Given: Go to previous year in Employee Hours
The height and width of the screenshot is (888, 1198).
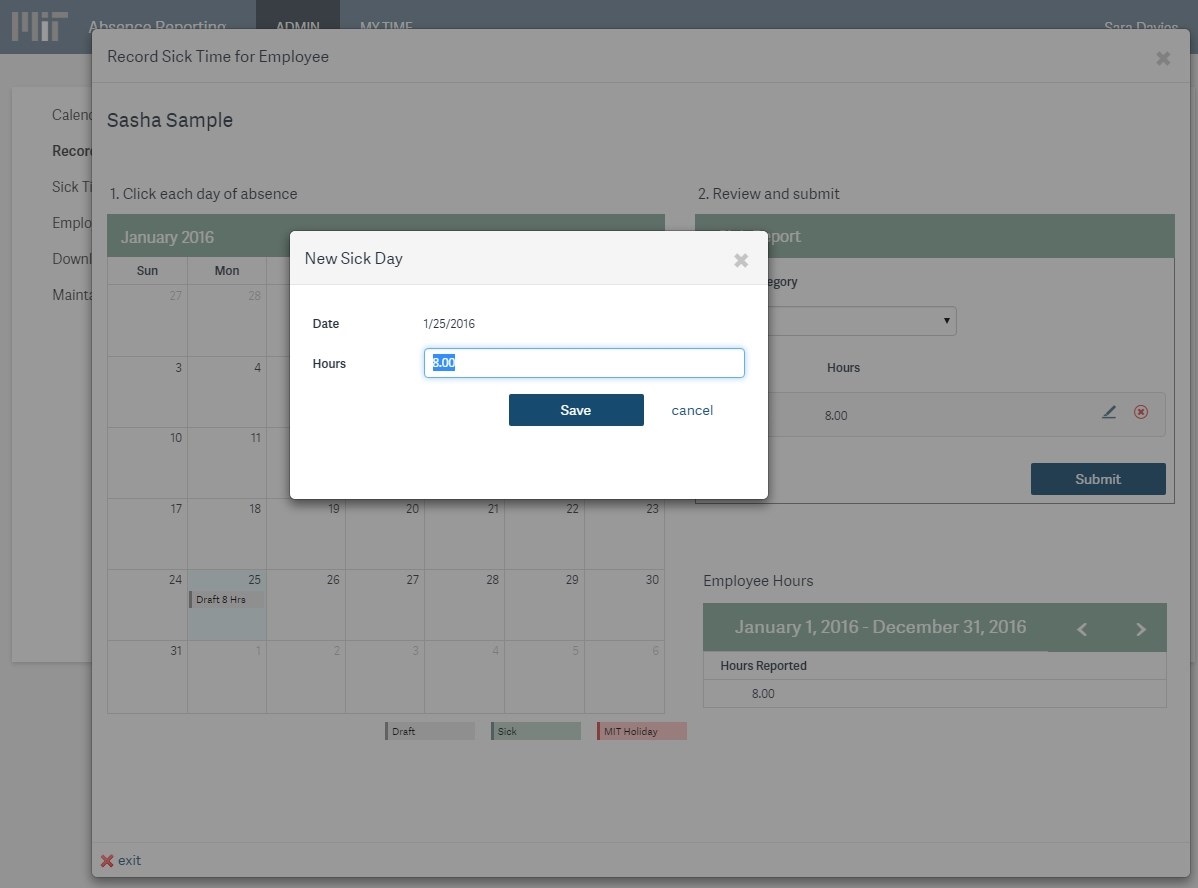Looking at the screenshot, I should coord(1082,629).
